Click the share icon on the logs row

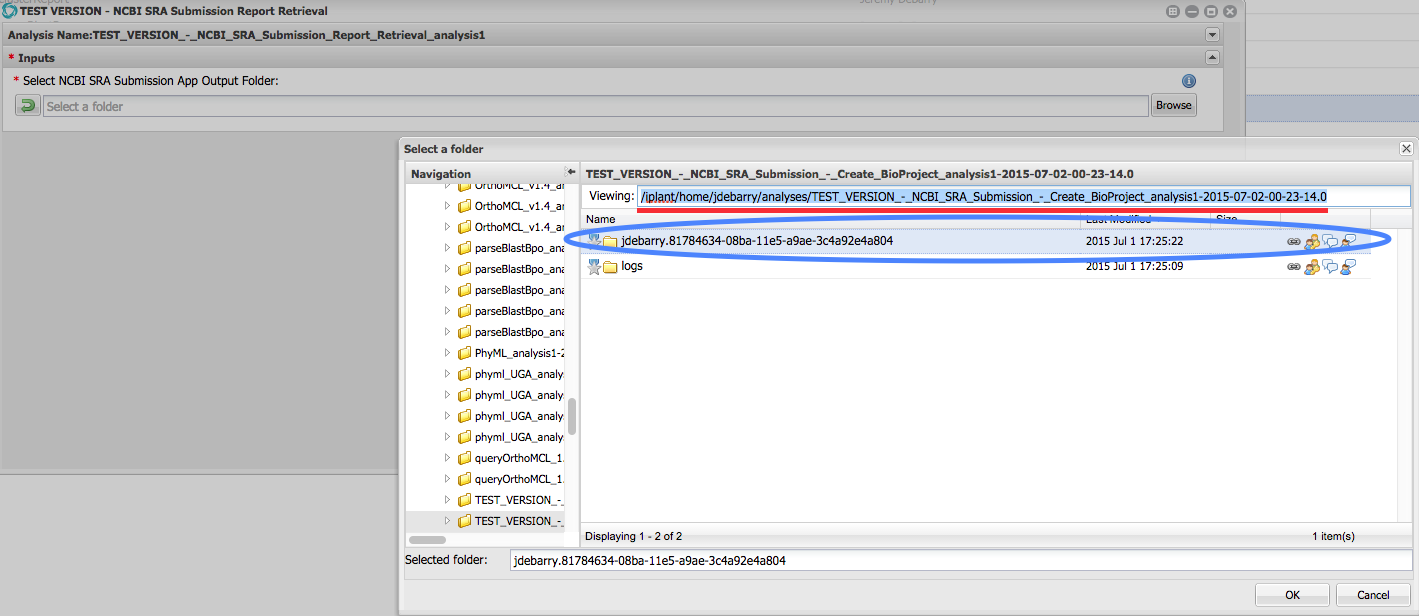(1312, 267)
